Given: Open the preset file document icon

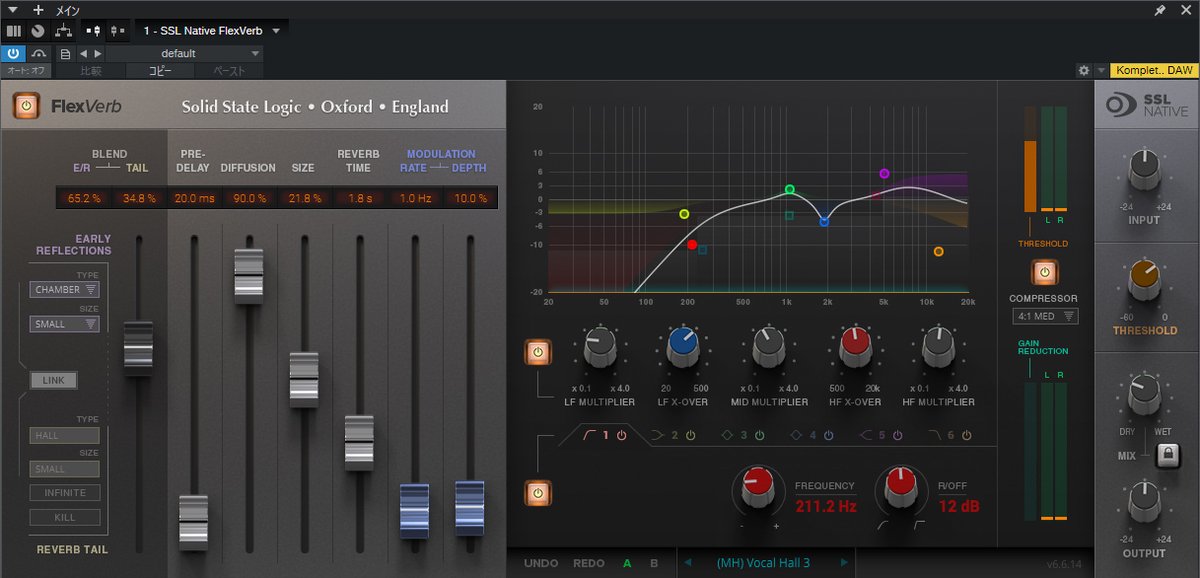Looking at the screenshot, I should point(65,53).
